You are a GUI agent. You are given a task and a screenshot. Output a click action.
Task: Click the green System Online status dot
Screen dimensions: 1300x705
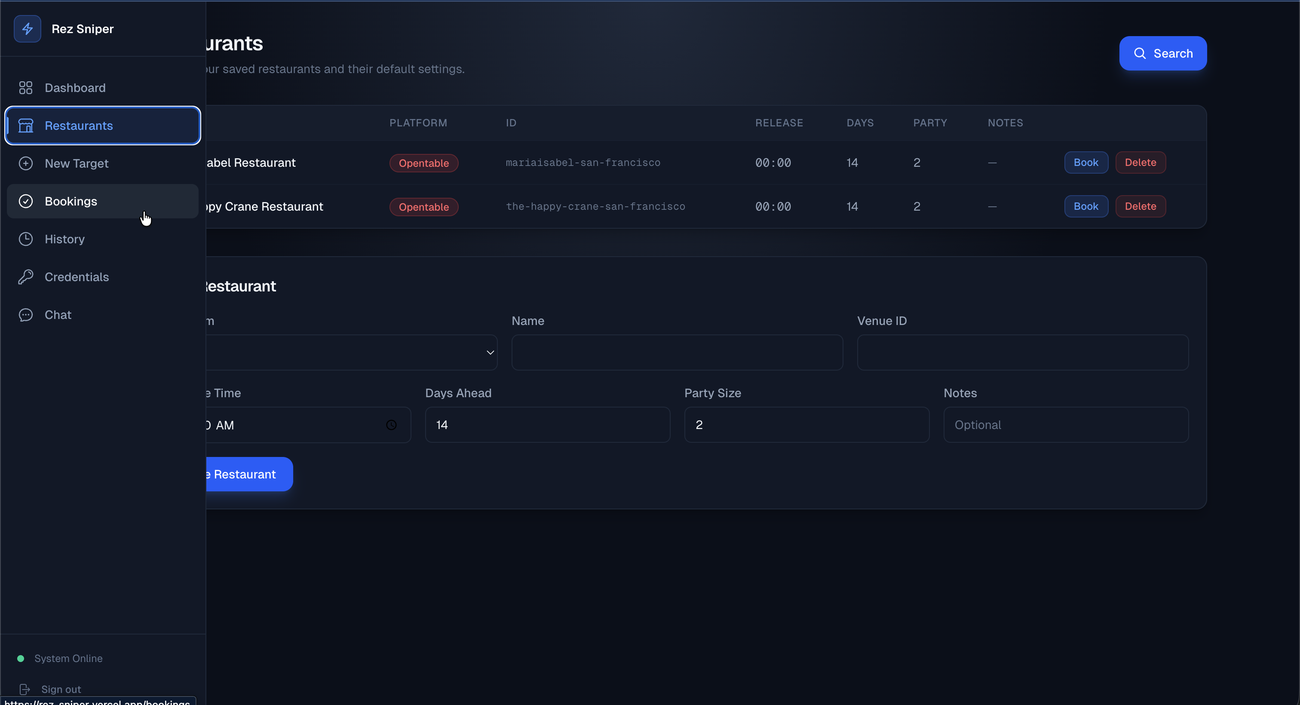(x=20, y=659)
